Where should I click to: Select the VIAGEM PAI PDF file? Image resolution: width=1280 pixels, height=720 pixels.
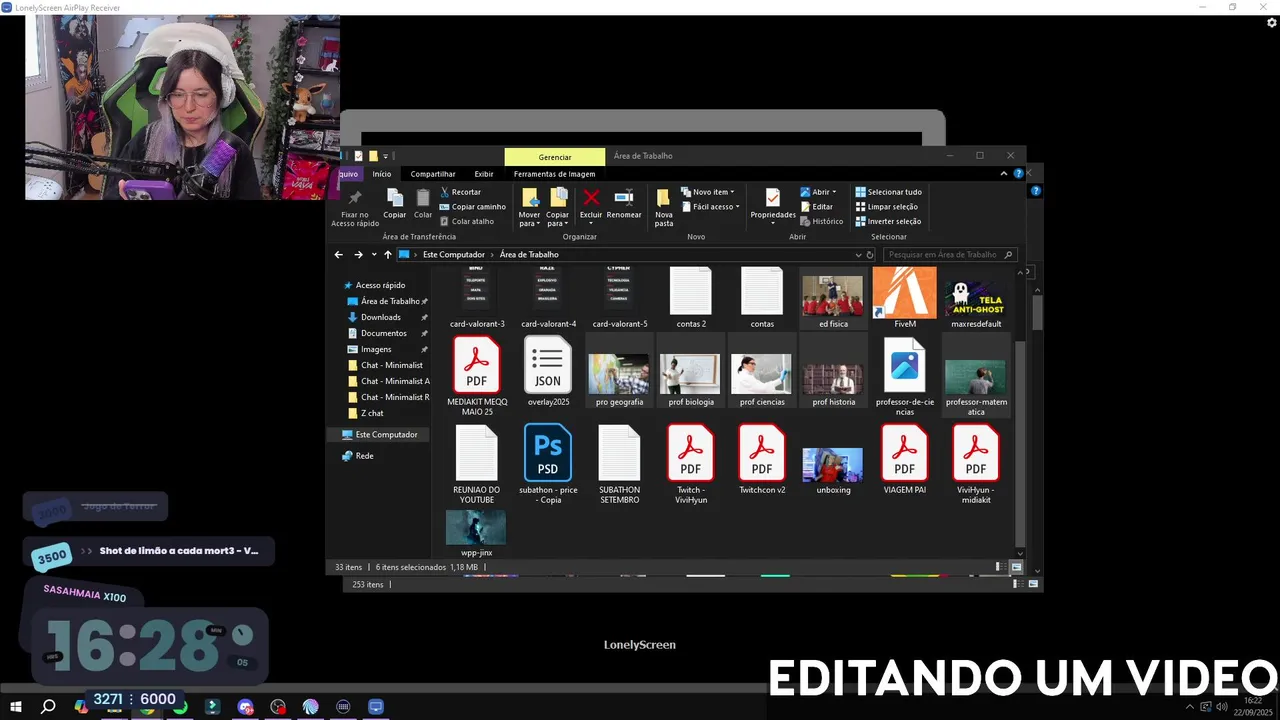click(905, 459)
